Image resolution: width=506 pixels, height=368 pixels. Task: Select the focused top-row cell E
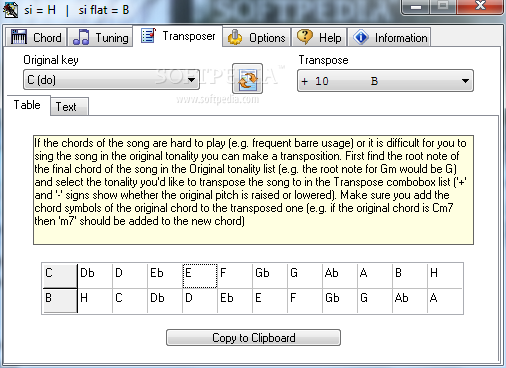[200, 276]
